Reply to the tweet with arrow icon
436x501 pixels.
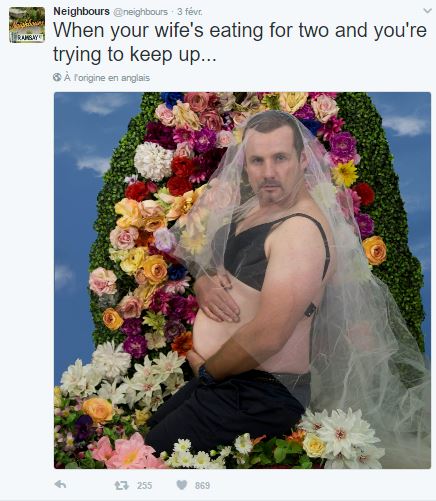tap(60, 484)
